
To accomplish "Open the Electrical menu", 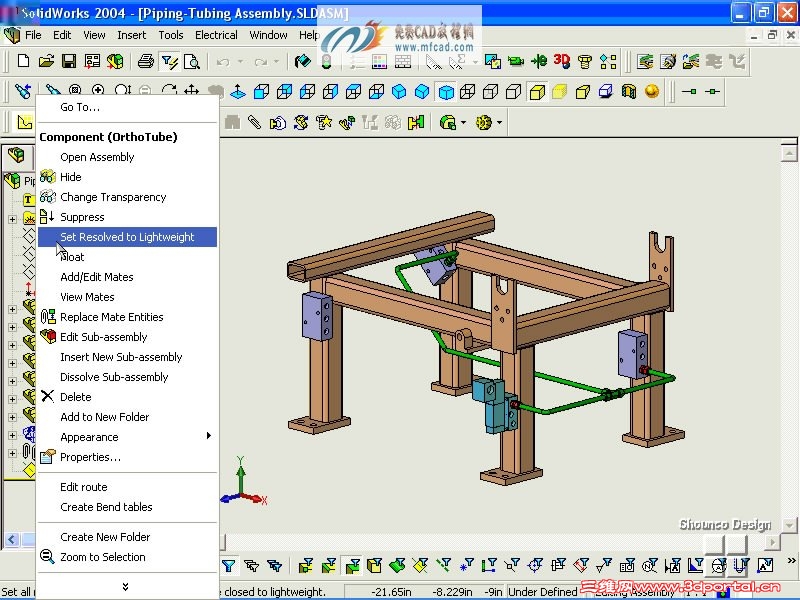I will [x=216, y=35].
